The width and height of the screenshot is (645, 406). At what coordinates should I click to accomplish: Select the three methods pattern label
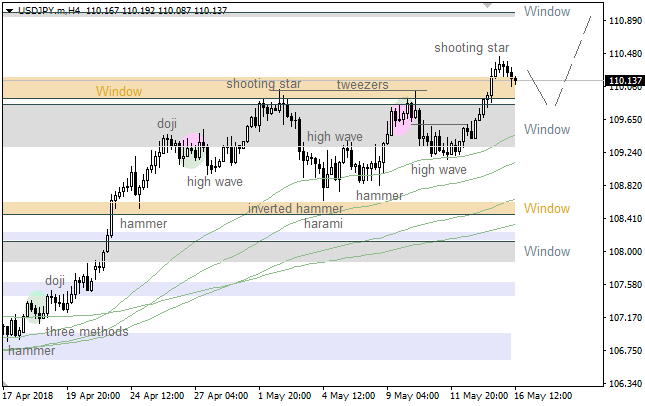tap(87, 331)
